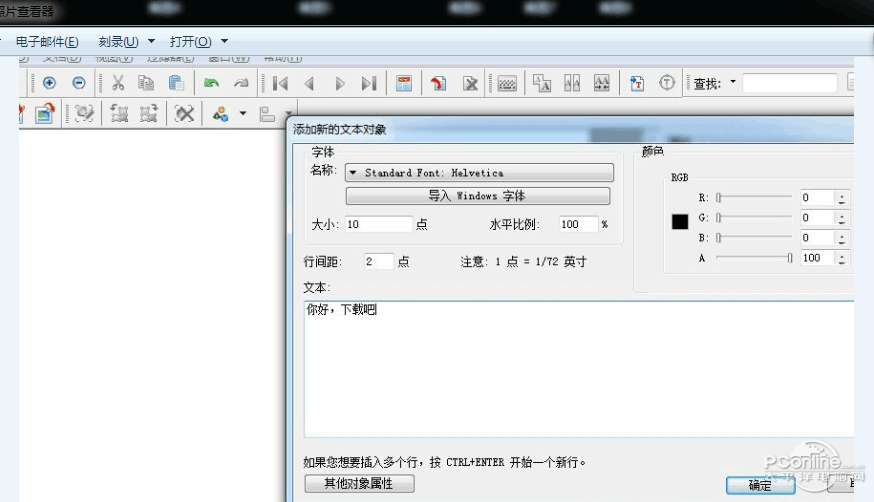Viewport: 874px width, 502px height.
Task: Go to the first page icon
Action: click(280, 84)
